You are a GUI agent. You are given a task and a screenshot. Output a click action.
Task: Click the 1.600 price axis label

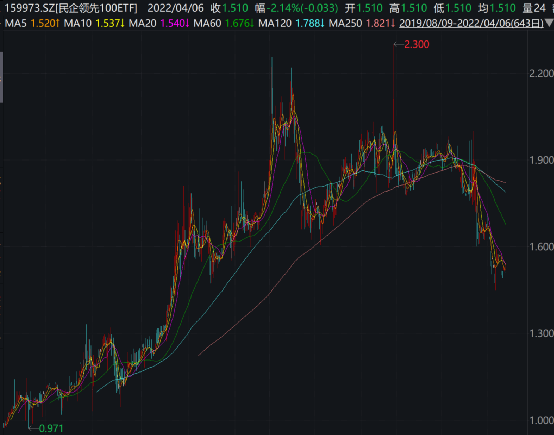[x=541, y=246]
